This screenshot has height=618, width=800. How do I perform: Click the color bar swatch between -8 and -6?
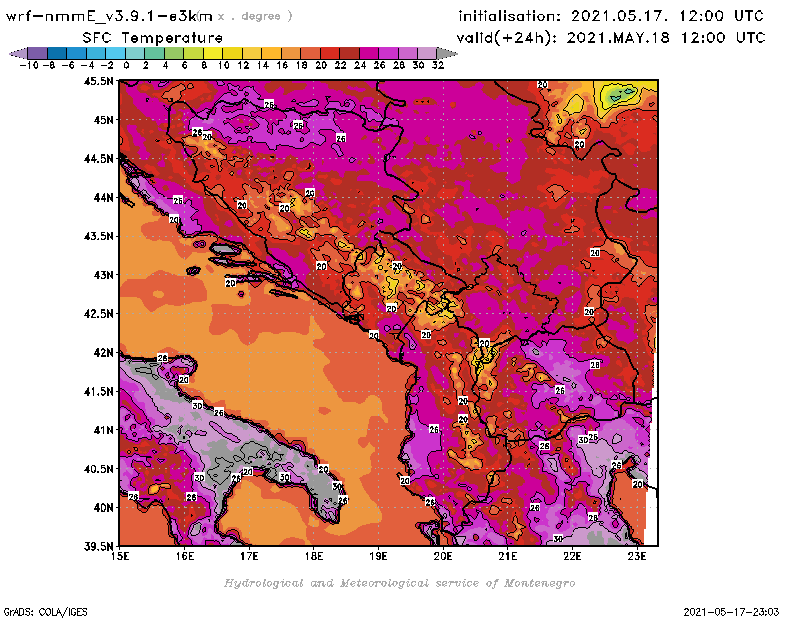[57, 53]
